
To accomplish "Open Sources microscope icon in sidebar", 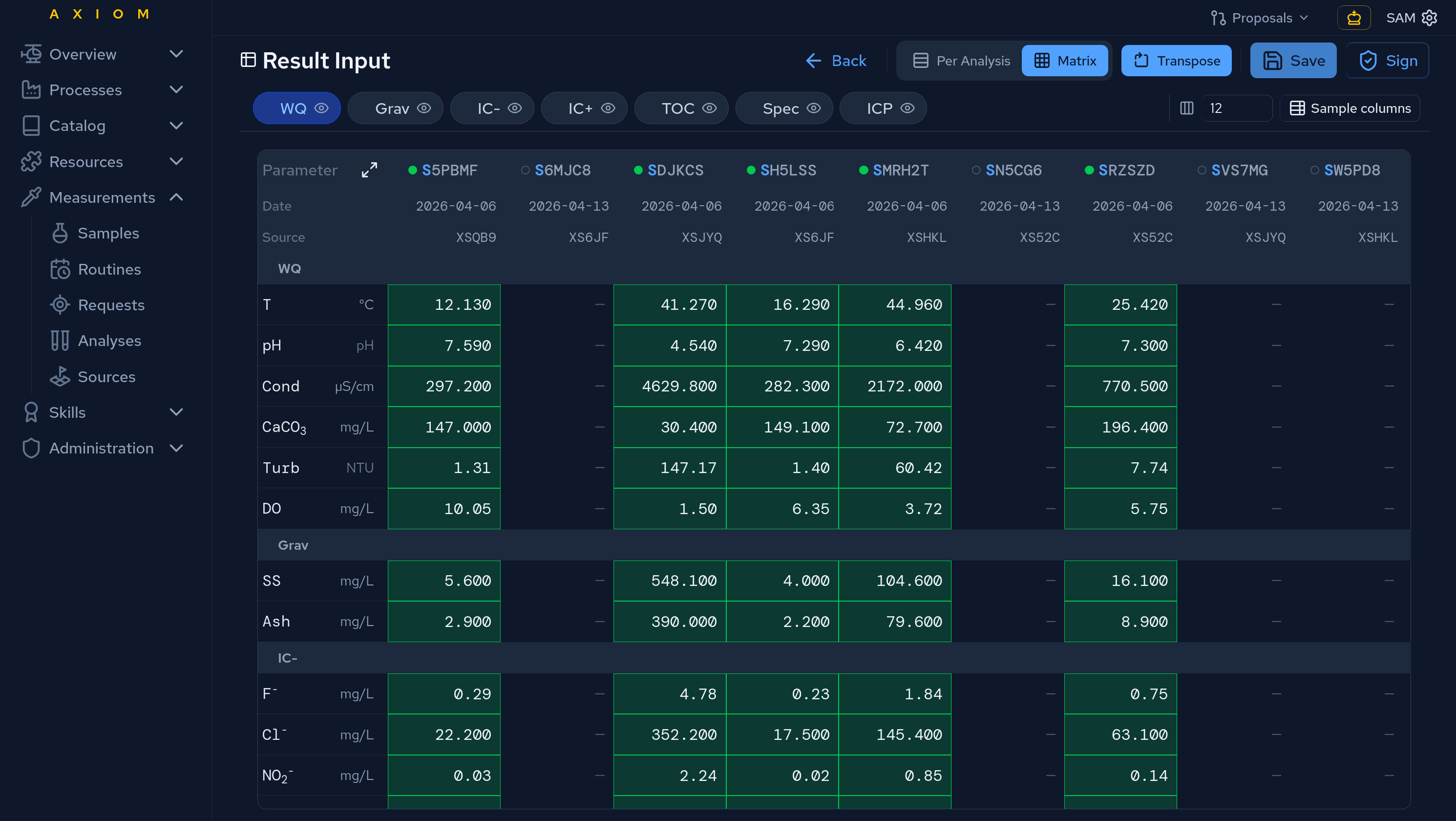I will click(x=60, y=377).
